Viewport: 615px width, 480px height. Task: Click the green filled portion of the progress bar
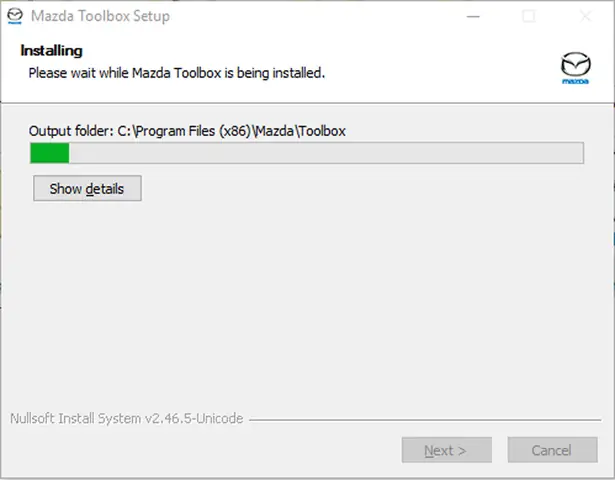pos(49,153)
